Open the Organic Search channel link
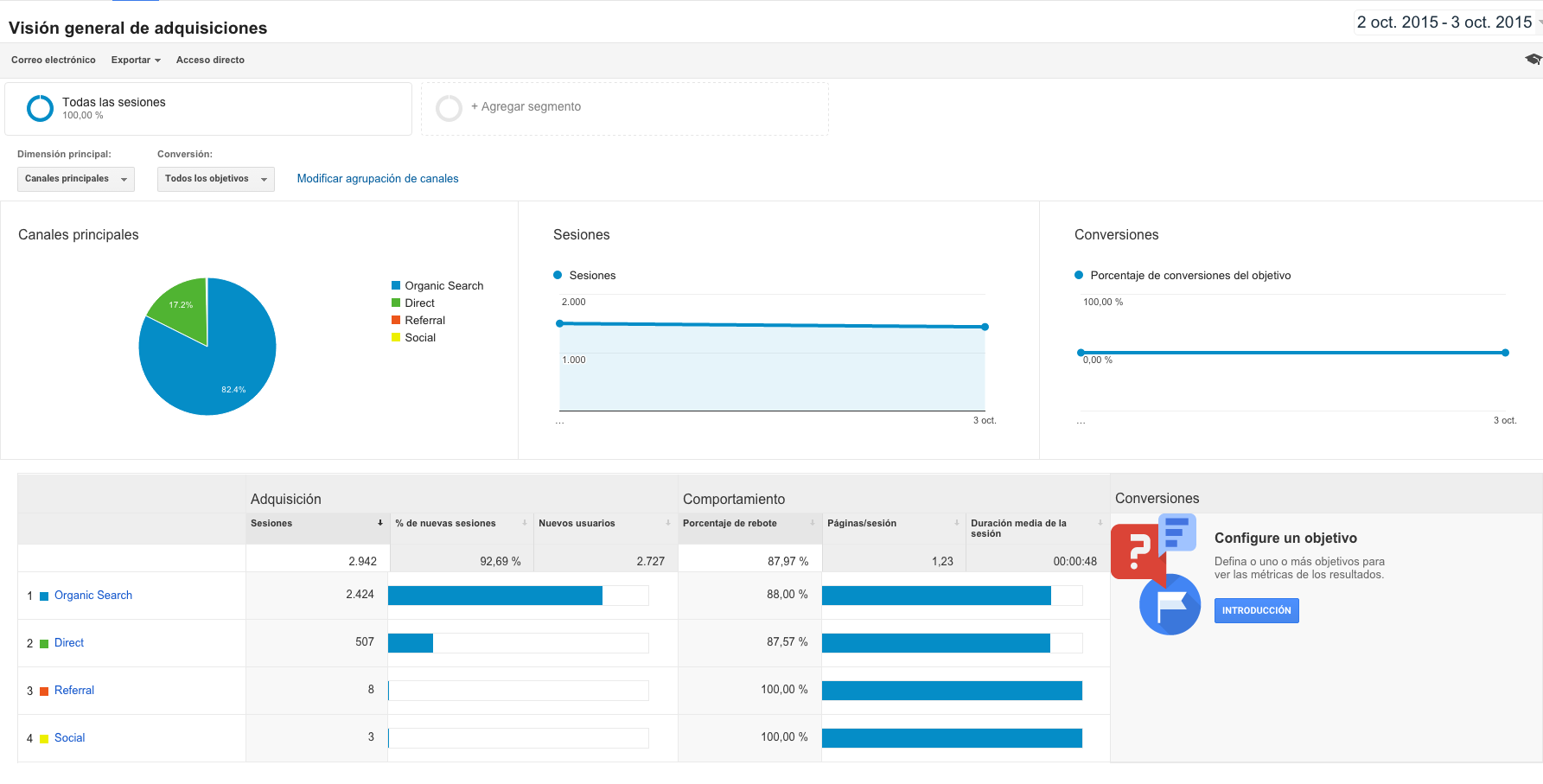This screenshot has height=784, width=1543. click(93, 596)
